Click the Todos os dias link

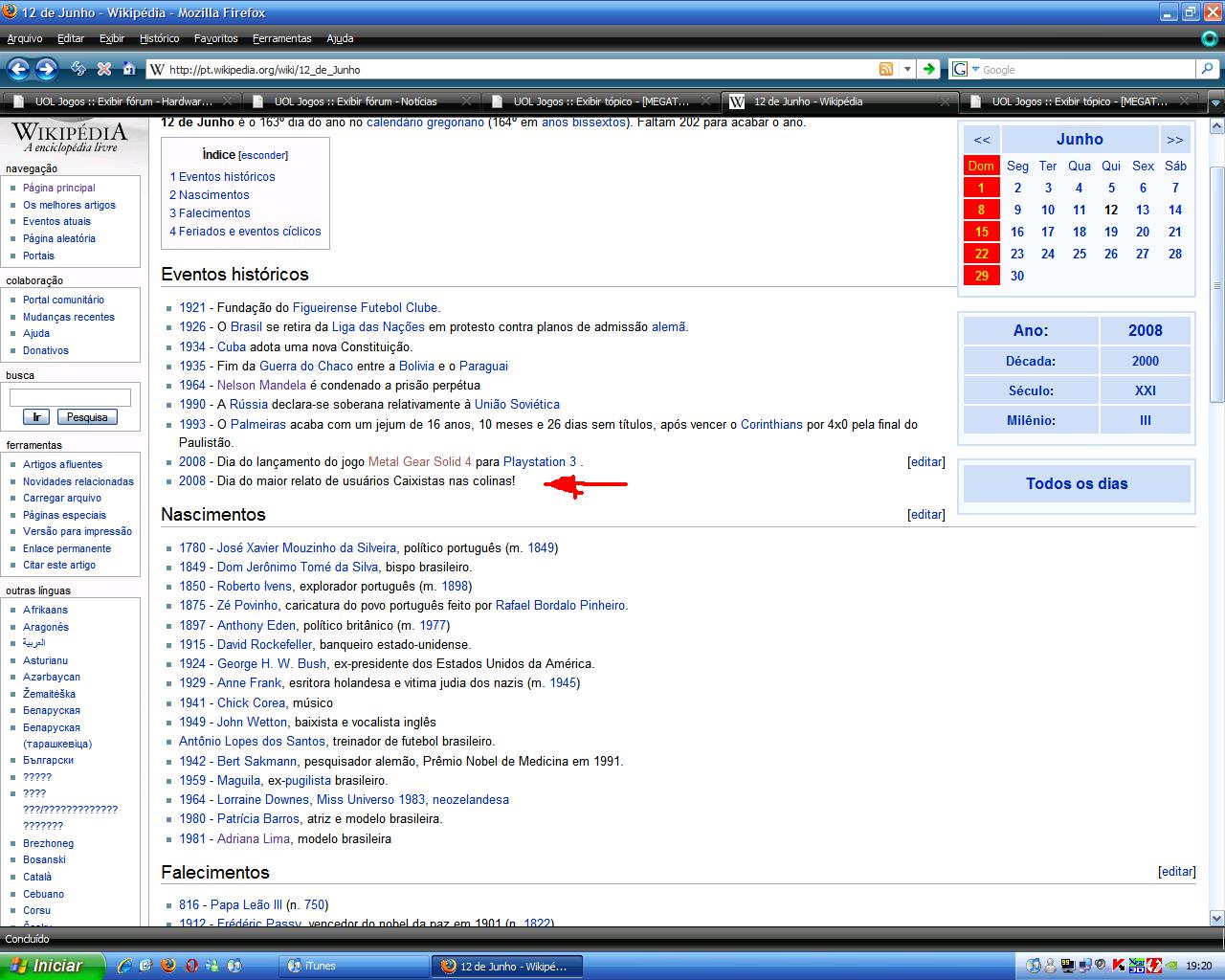click(x=1077, y=483)
